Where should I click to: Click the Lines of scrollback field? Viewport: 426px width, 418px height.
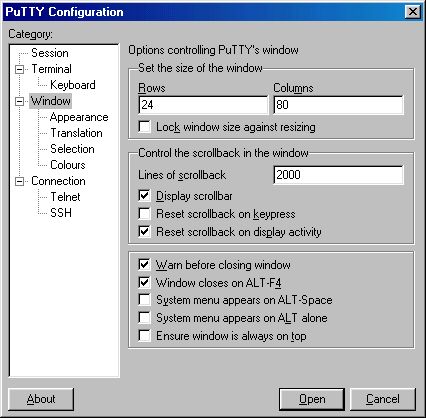click(x=338, y=175)
